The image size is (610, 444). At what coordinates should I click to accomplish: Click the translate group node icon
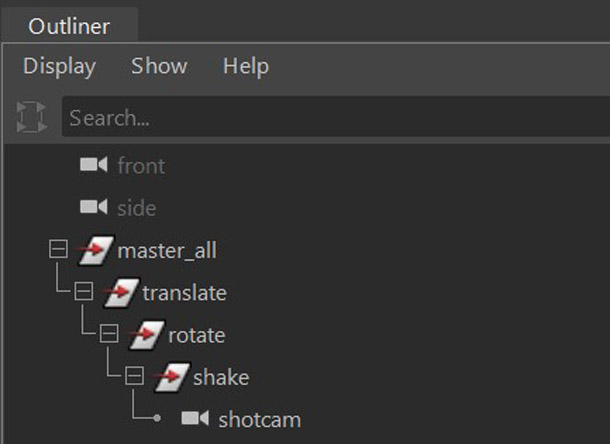[119, 293]
